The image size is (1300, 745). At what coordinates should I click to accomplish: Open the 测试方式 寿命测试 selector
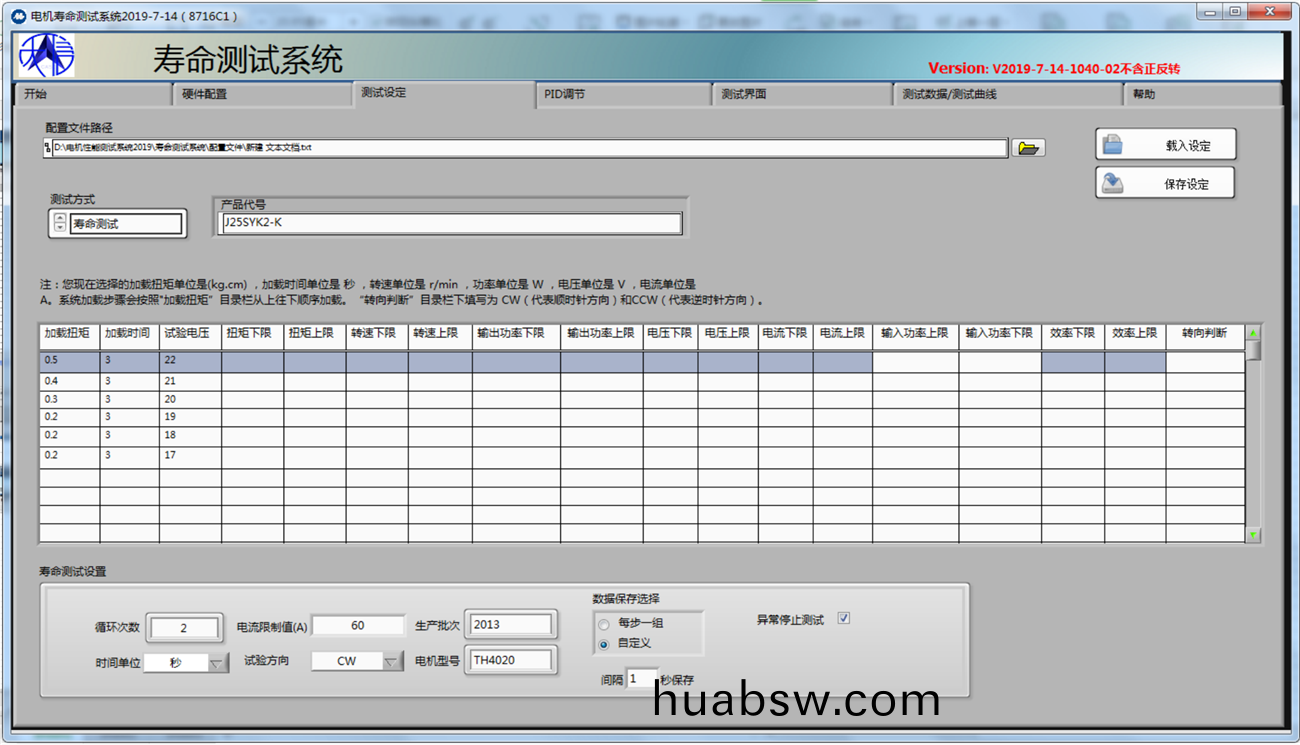(x=126, y=224)
